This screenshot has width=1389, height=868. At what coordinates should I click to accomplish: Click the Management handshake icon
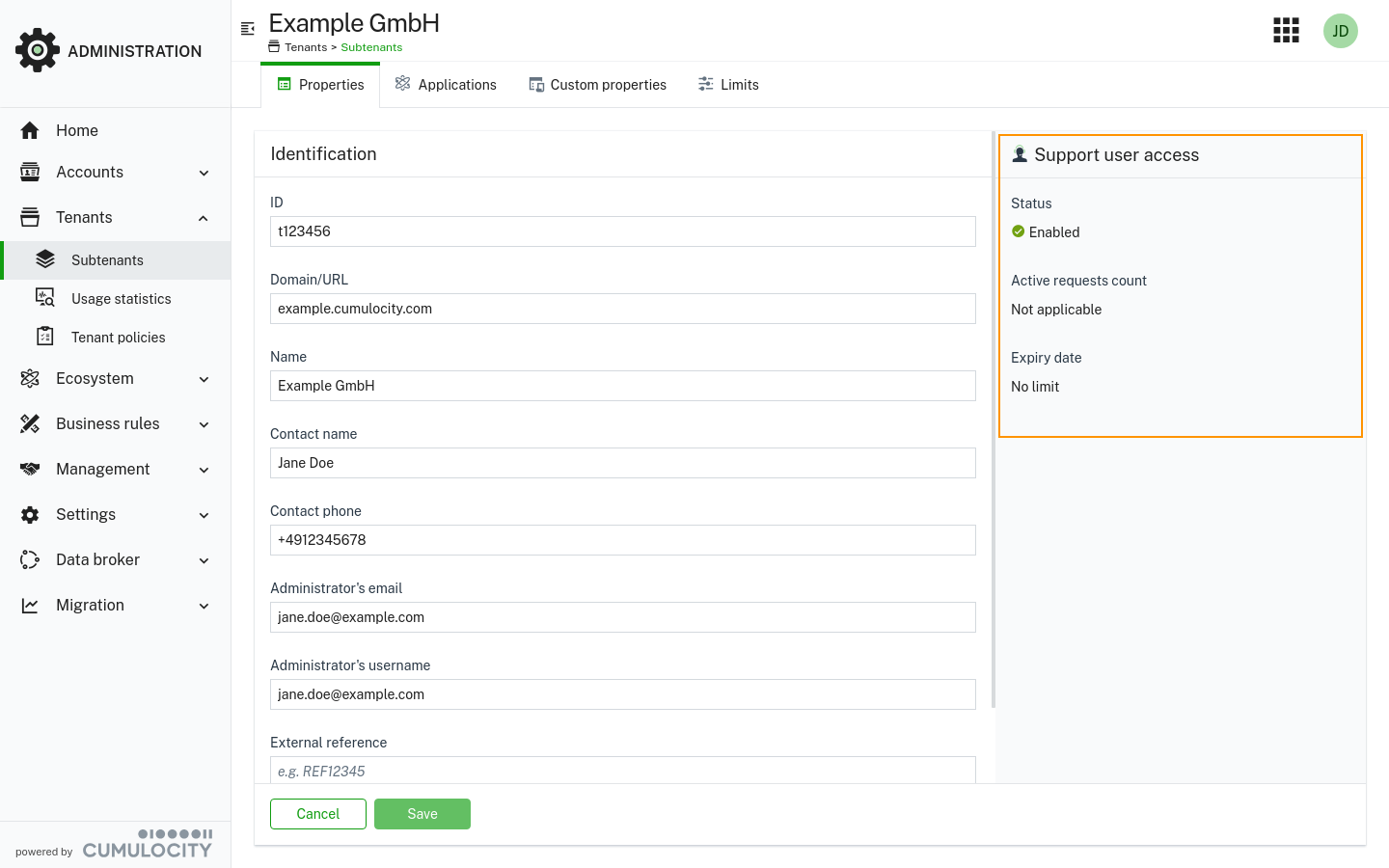click(30, 469)
